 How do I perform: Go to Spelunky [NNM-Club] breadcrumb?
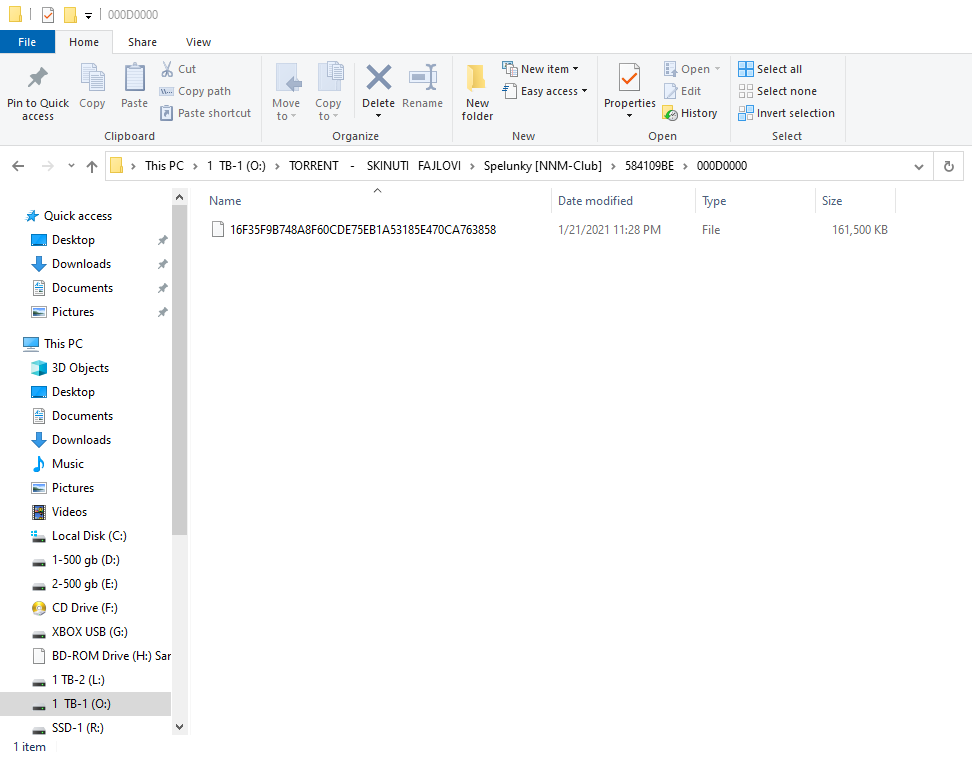point(542,166)
